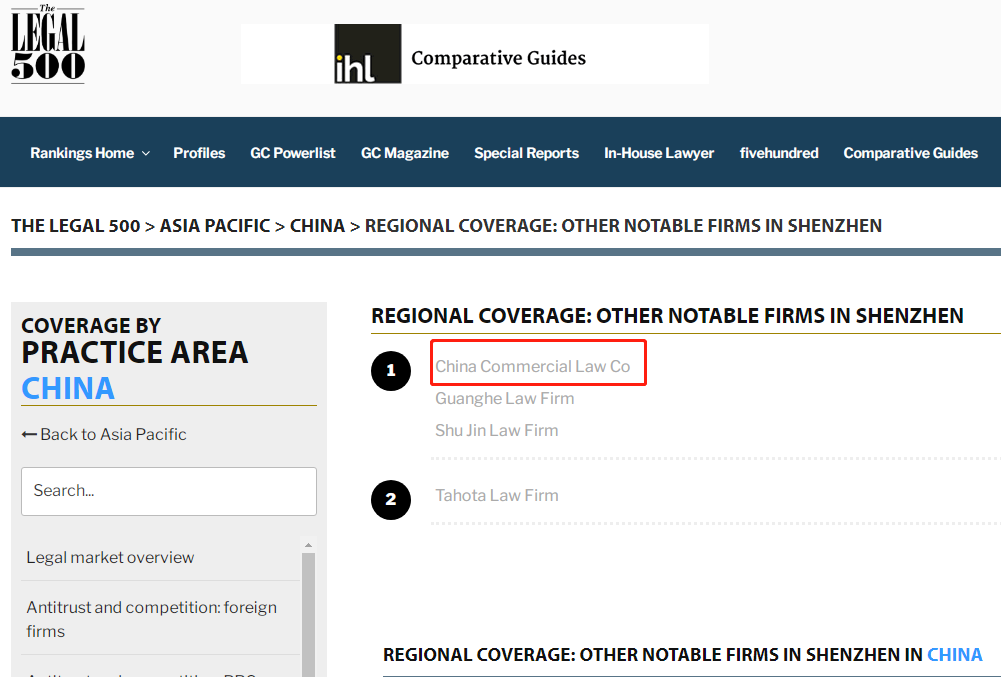
Task: Click the ihl logo square
Action: coord(368,54)
